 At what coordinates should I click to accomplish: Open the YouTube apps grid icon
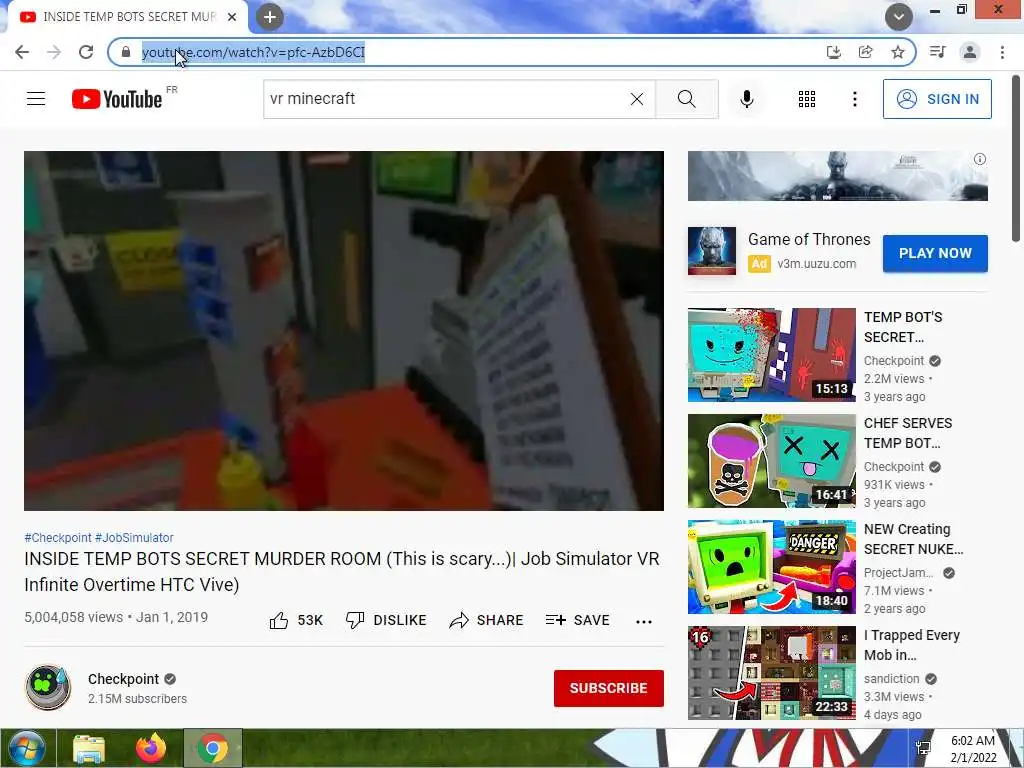coord(807,99)
